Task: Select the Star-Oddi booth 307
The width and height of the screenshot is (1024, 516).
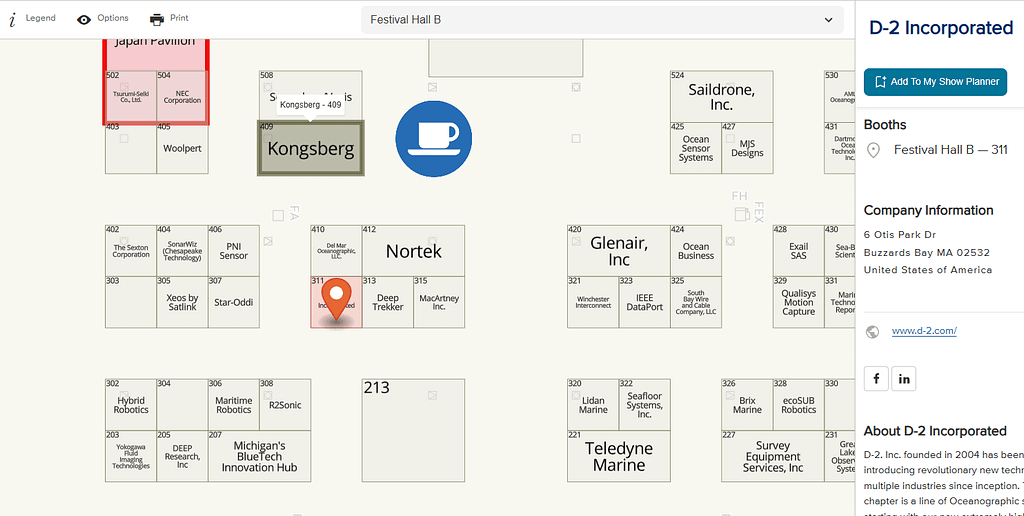Action: click(234, 302)
